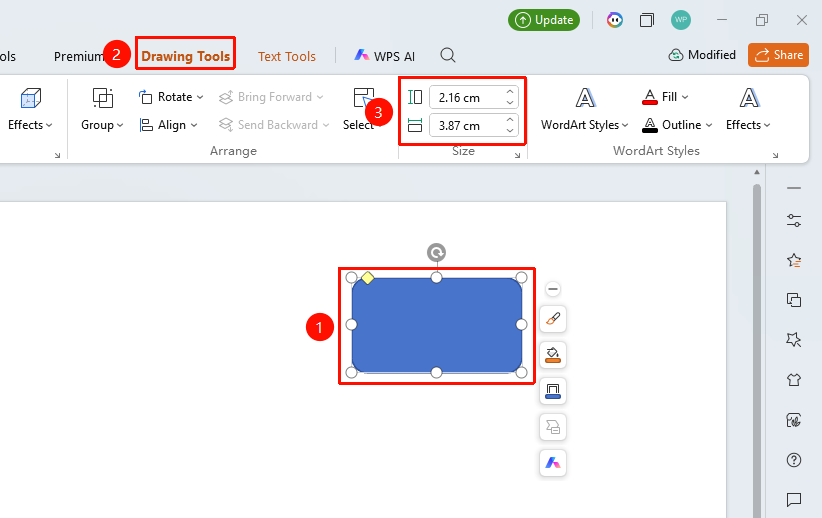This screenshot has height=518, width=822.
Task: Open the 3D Effects dropdown at left
Action: pos(30,125)
